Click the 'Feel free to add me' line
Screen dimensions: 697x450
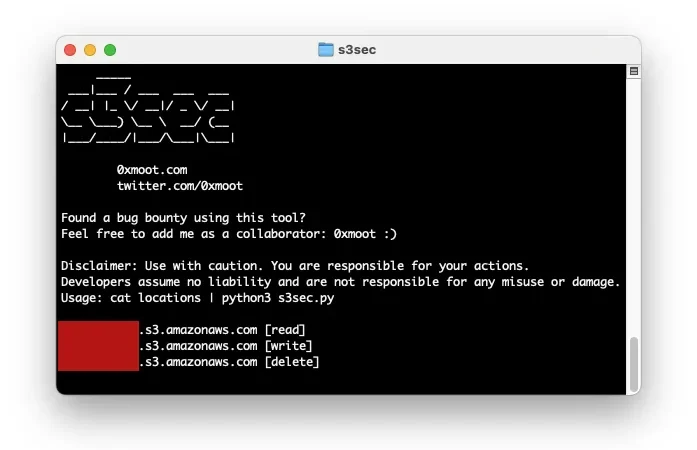pos(229,234)
